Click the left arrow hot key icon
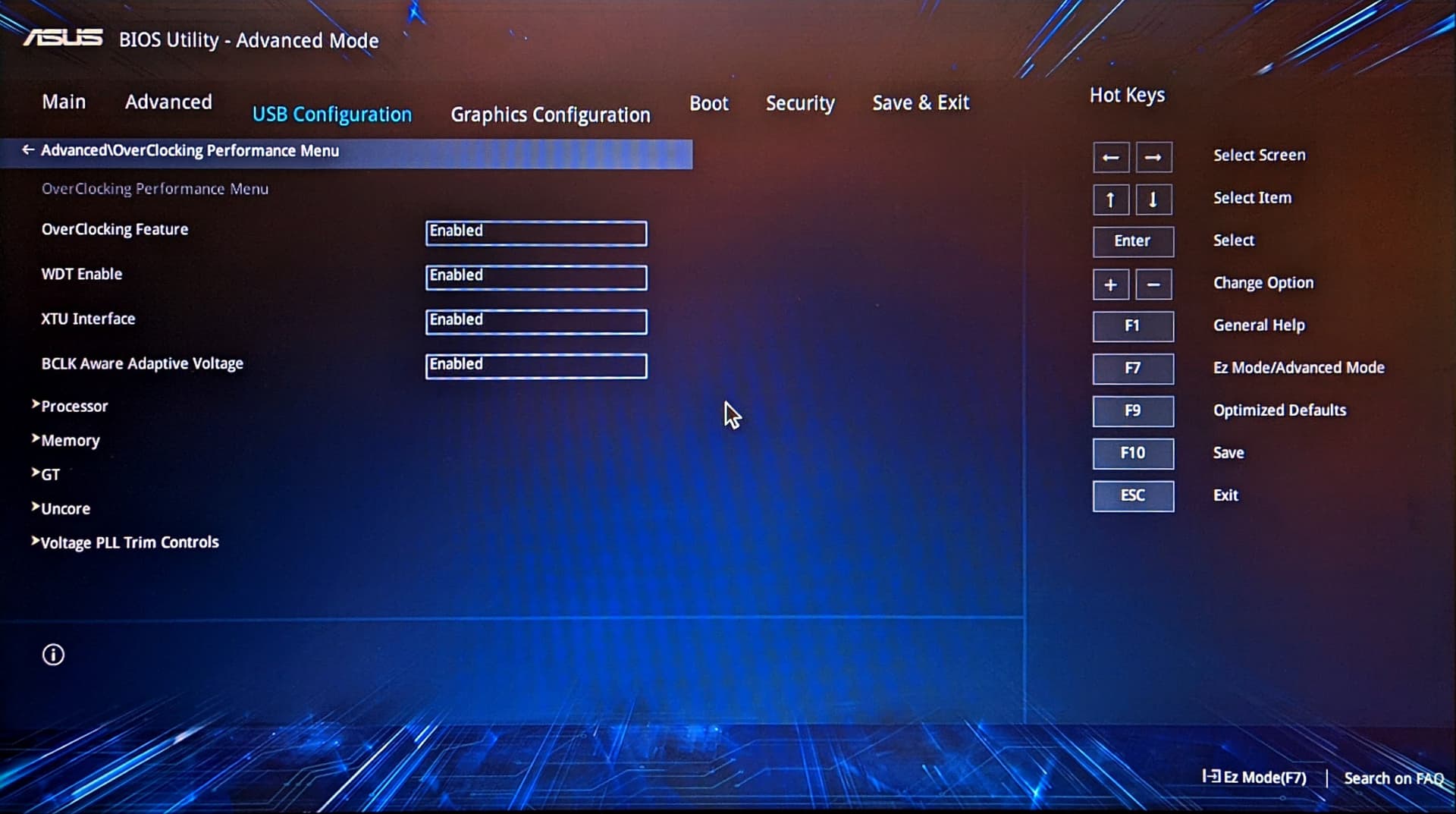The width and height of the screenshot is (1456, 814). (1111, 158)
